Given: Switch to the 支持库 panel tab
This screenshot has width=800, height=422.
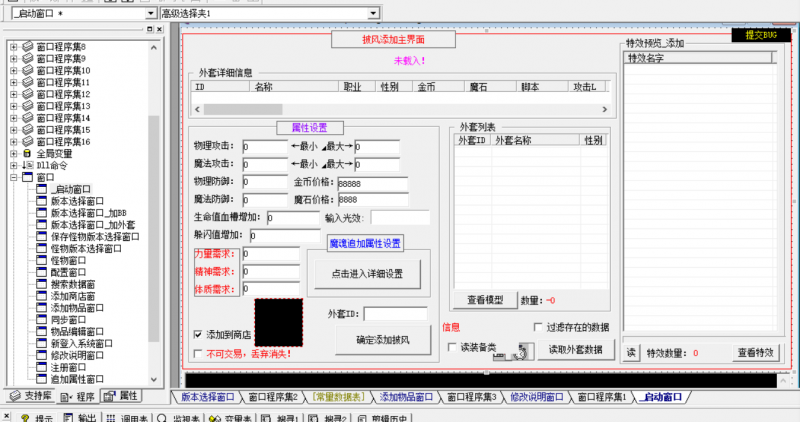Looking at the screenshot, I should pyautogui.click(x=31, y=396).
